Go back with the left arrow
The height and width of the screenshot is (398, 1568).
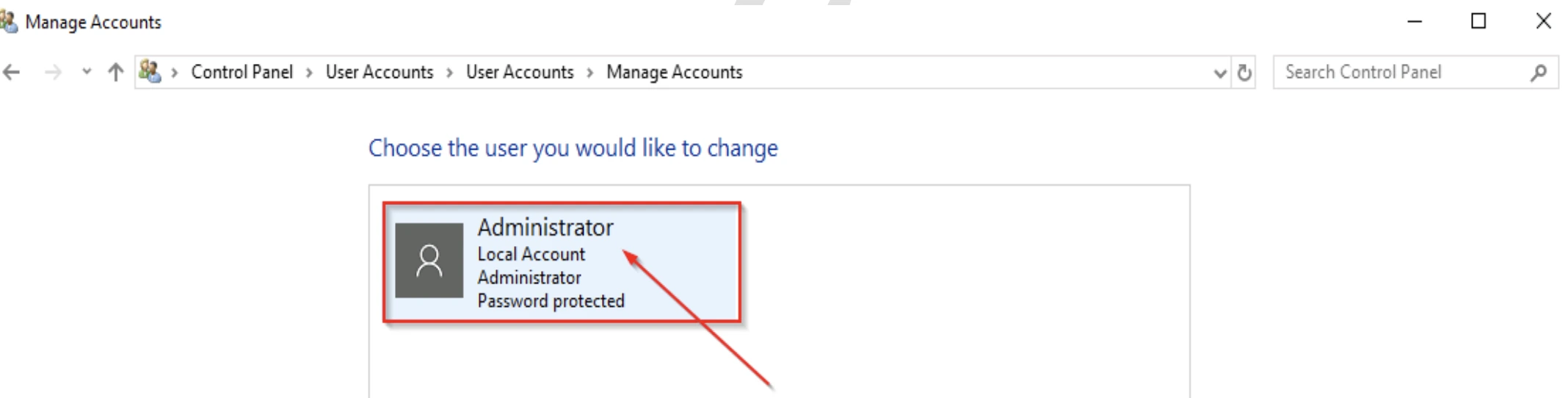click(11, 72)
